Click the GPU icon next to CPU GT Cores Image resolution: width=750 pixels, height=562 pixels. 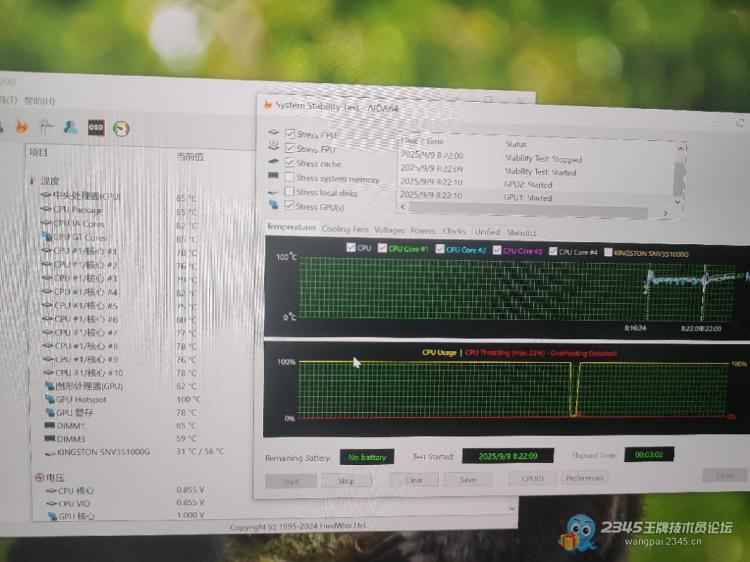pyautogui.click(x=46, y=236)
